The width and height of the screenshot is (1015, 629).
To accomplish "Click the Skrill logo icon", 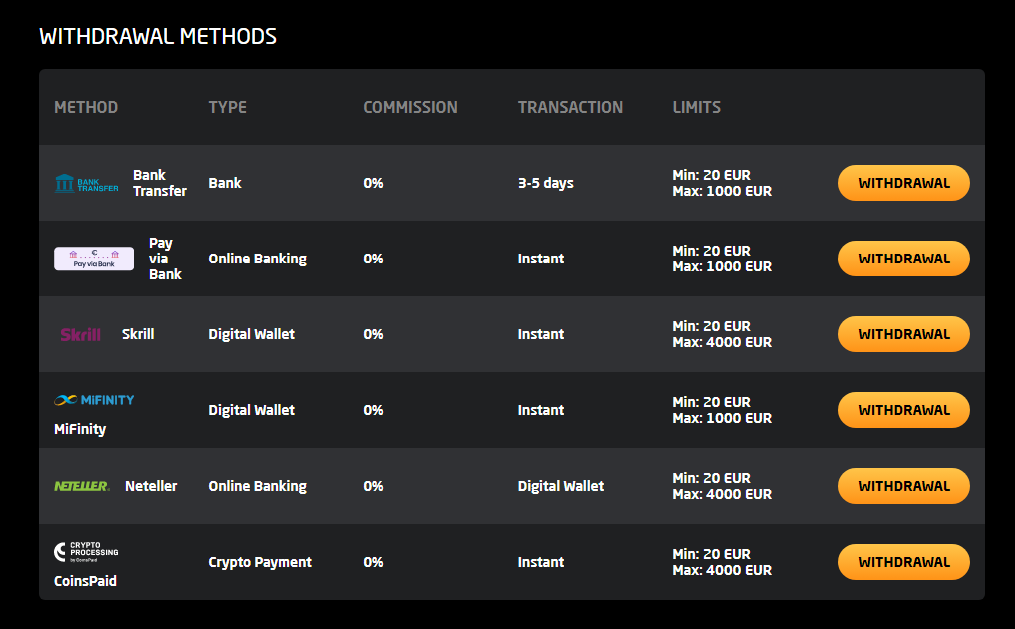I will tap(80, 334).
